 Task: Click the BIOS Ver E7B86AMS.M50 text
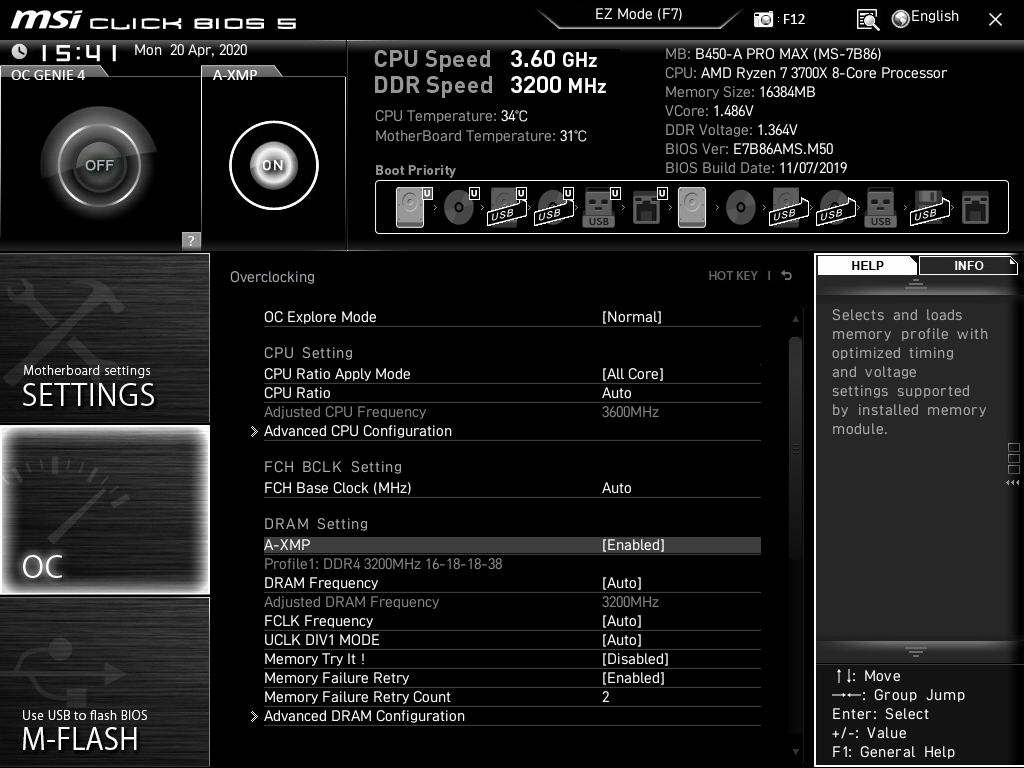pyautogui.click(x=749, y=149)
